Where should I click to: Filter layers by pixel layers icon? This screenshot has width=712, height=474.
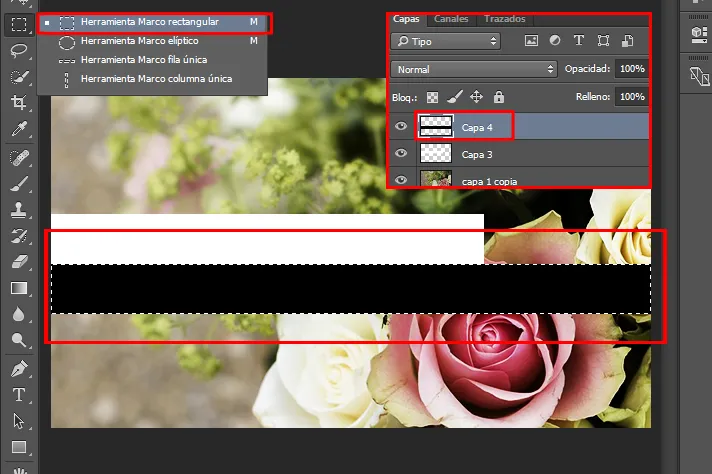(531, 41)
